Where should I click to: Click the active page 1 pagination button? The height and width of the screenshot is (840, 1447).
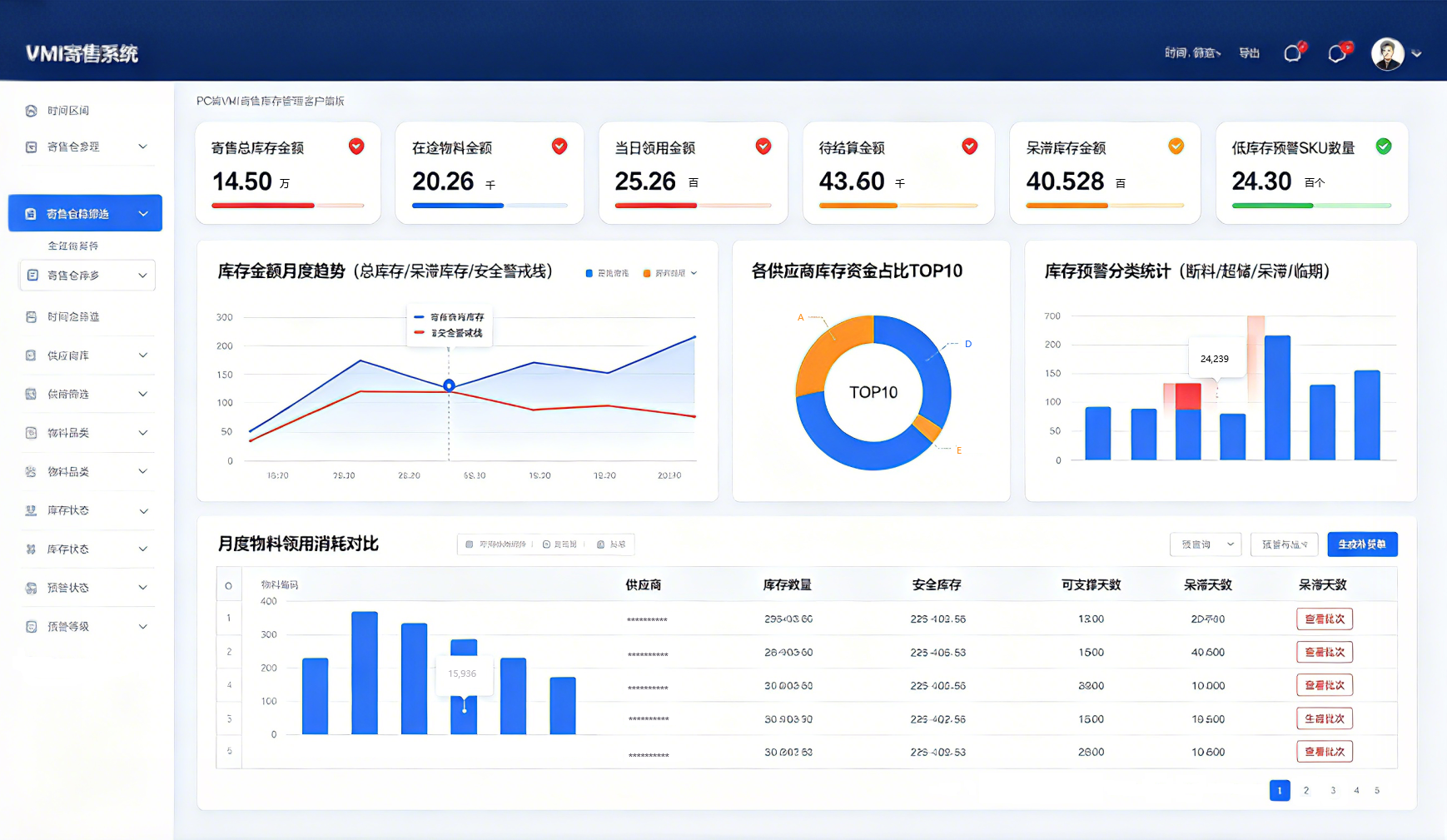tap(1280, 791)
